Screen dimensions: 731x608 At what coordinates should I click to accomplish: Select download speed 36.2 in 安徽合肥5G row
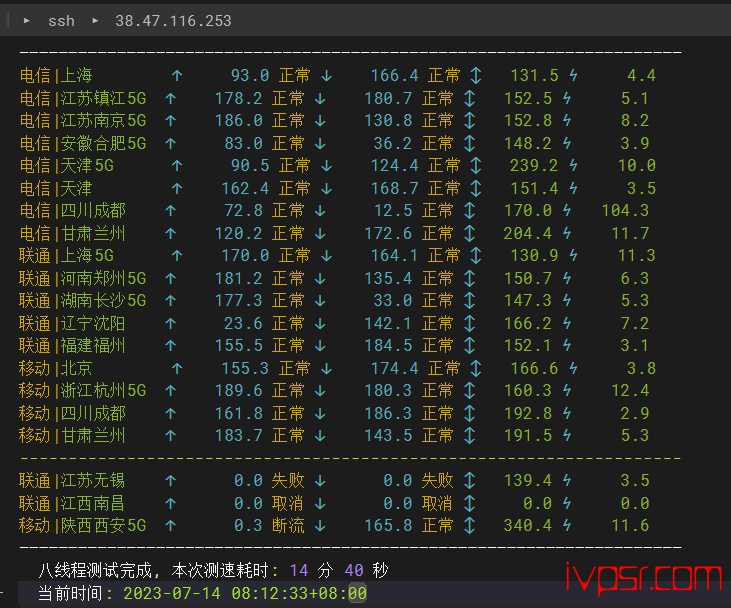pos(393,143)
